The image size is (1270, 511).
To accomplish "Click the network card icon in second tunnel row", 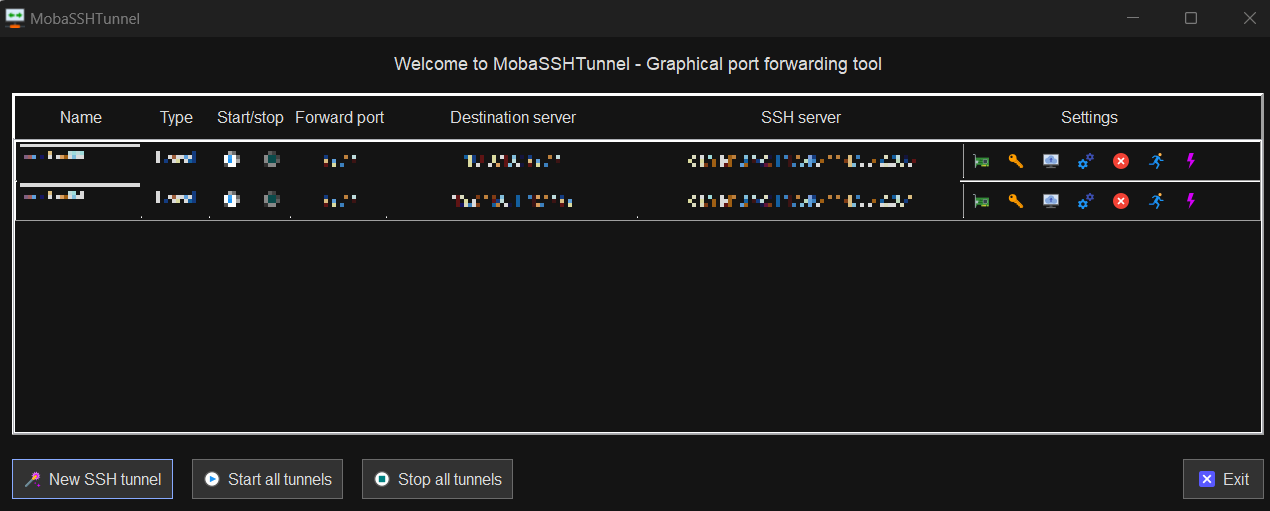I will click(981, 201).
